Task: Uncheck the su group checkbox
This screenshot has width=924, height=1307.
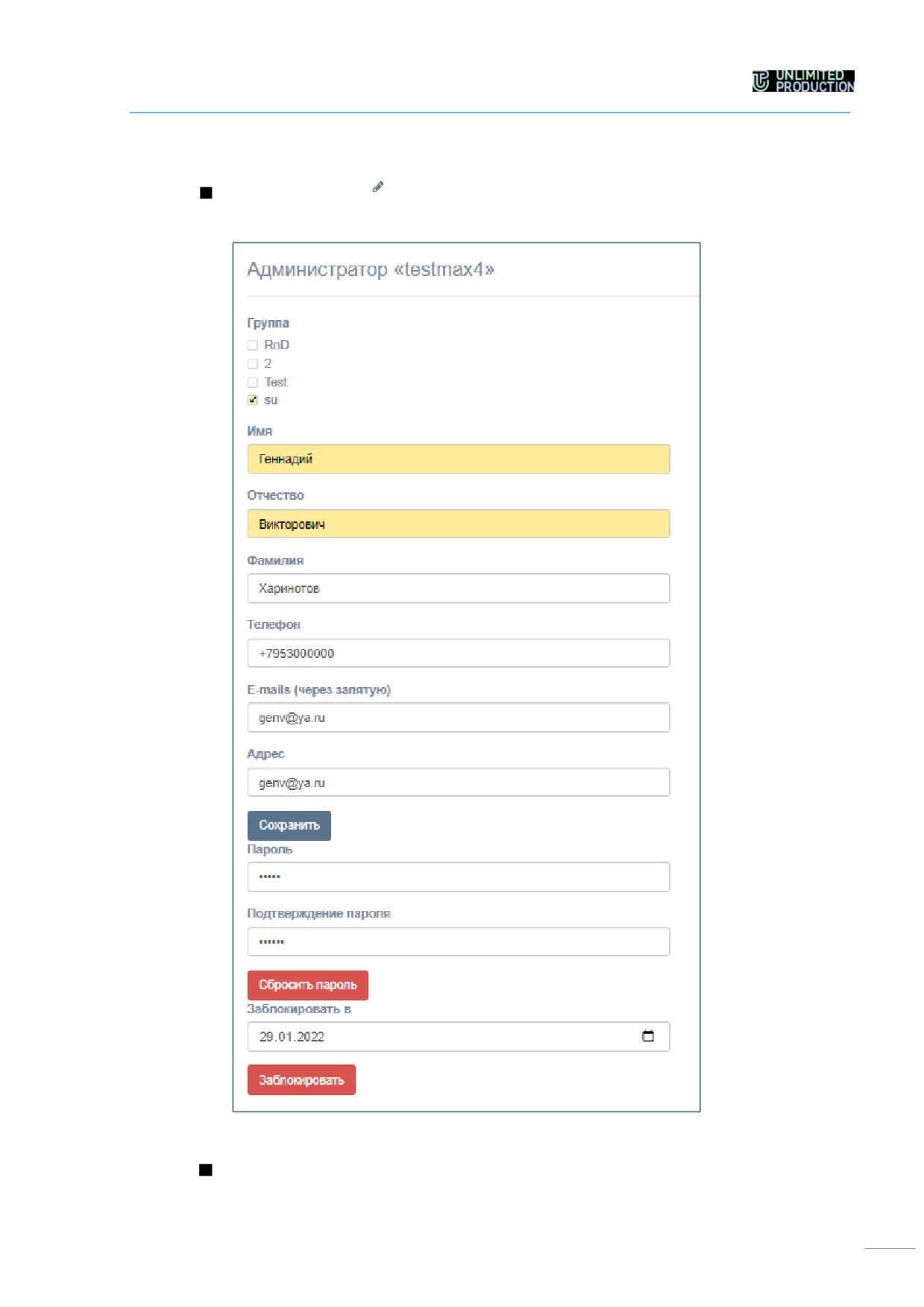Action: point(253,401)
